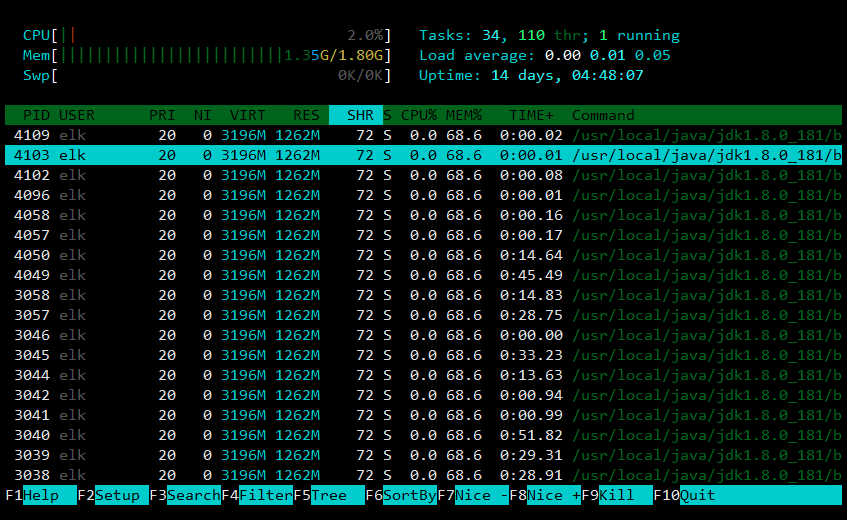Sort by the NI column header
Image resolution: width=847 pixels, height=520 pixels.
click(x=203, y=115)
